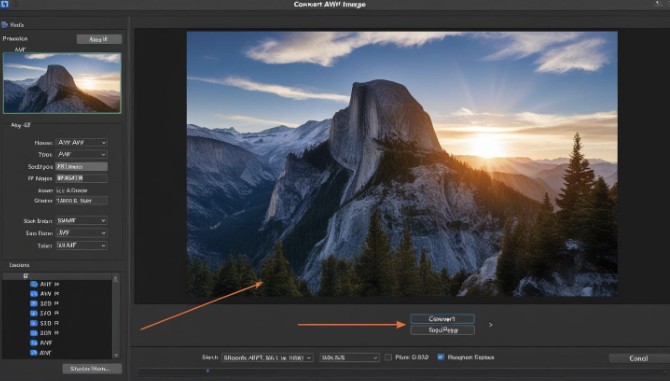Image resolution: width=670 pixels, height=381 pixels.
Task: Click the Aleq If button above the thumbnail
Action: tap(99, 39)
